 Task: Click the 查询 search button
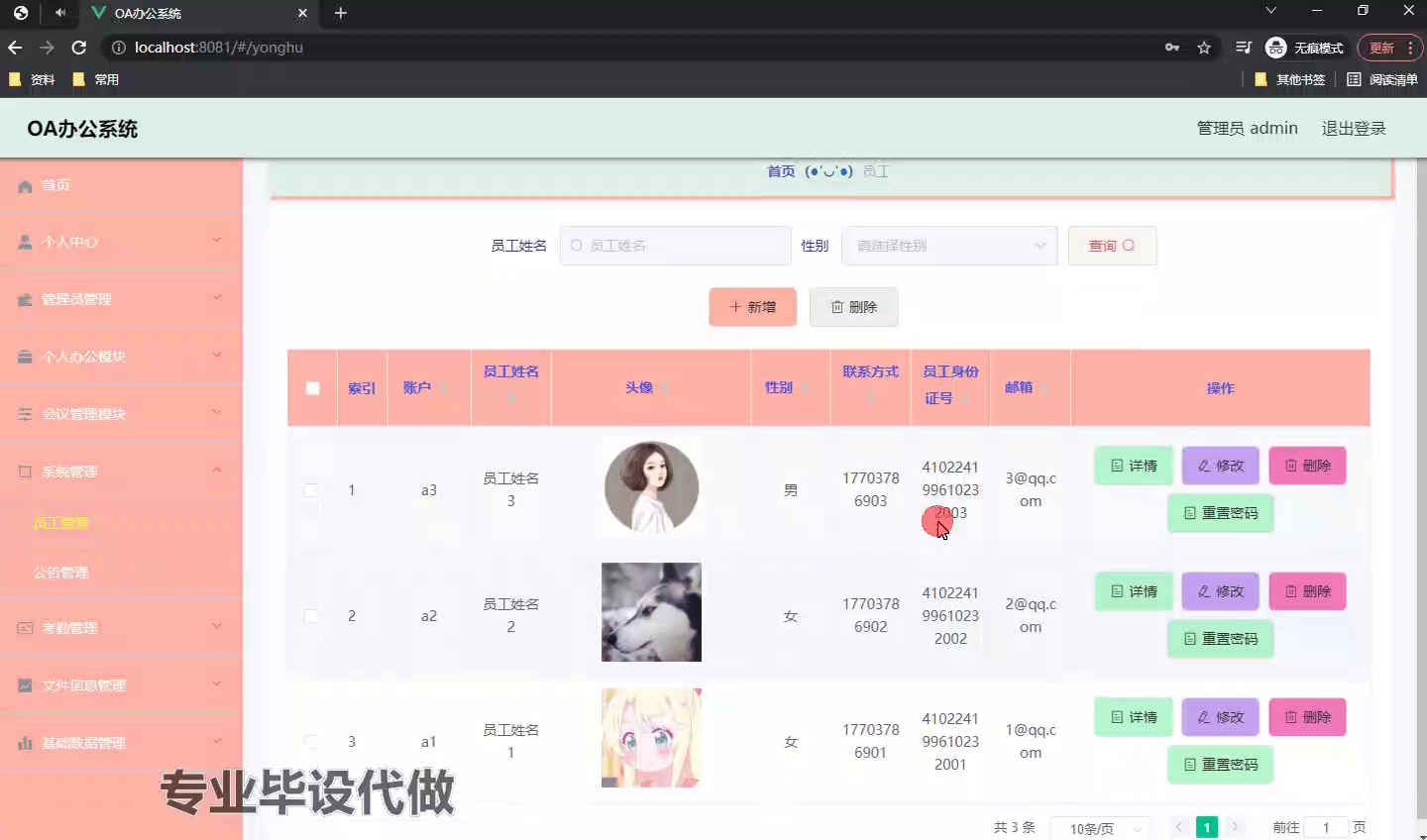[1112, 246]
